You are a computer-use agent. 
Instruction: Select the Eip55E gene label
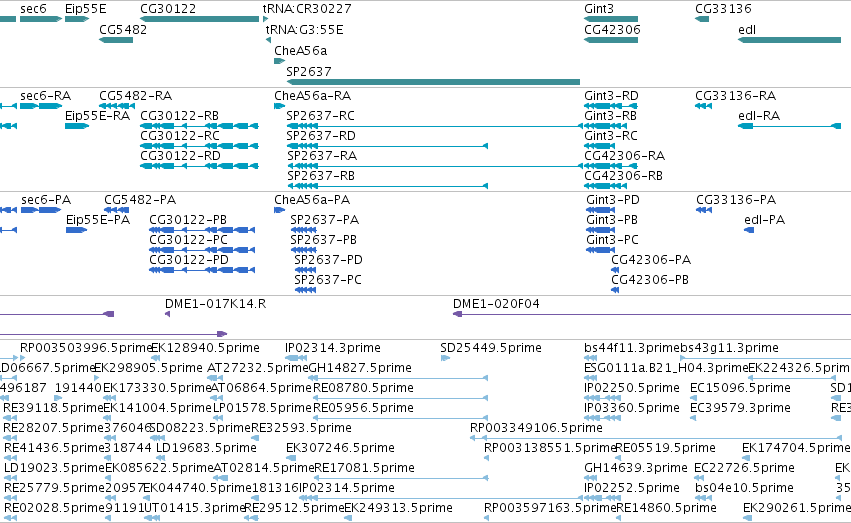86,9
